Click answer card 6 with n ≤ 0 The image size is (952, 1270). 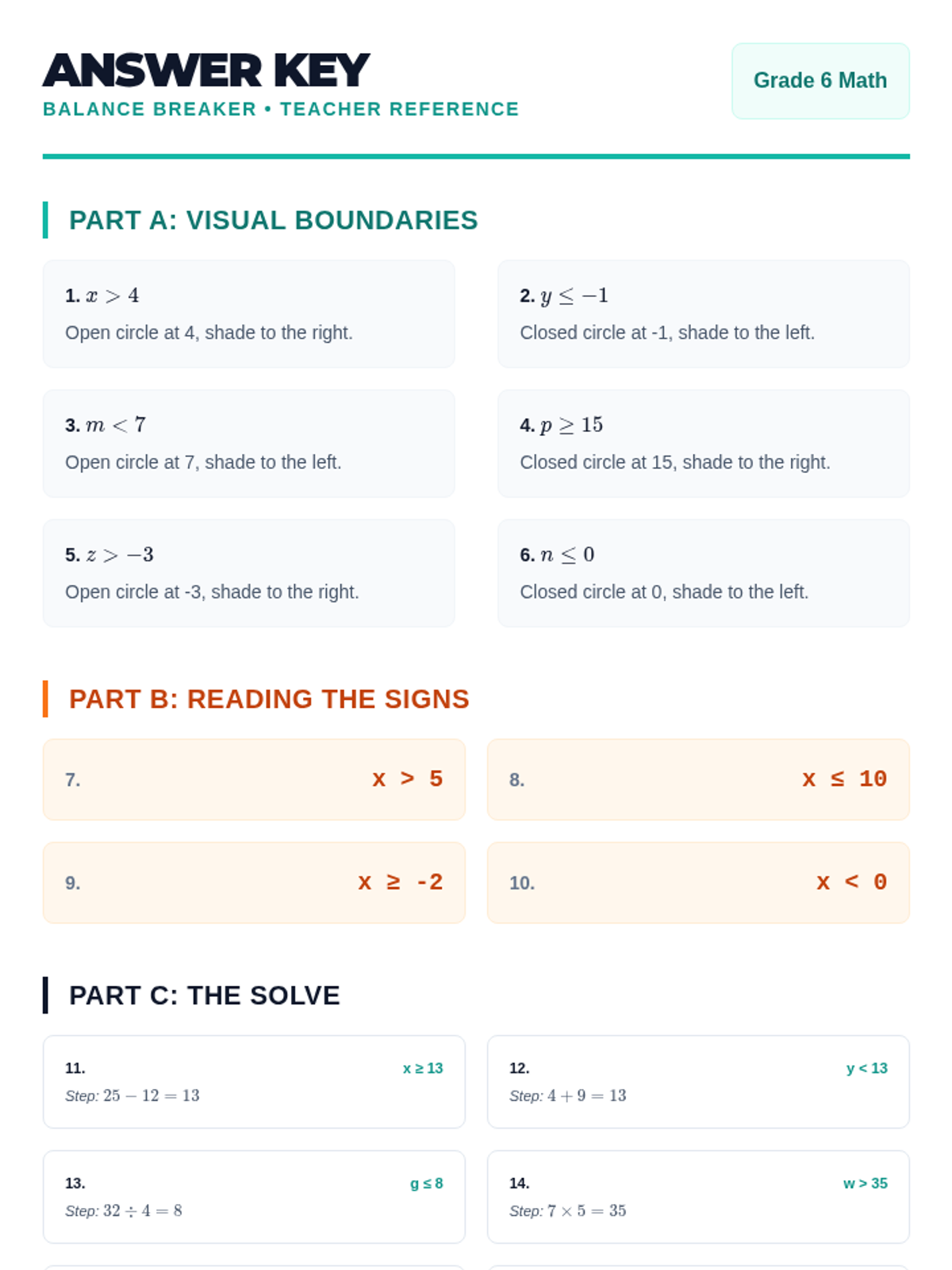[703, 573]
